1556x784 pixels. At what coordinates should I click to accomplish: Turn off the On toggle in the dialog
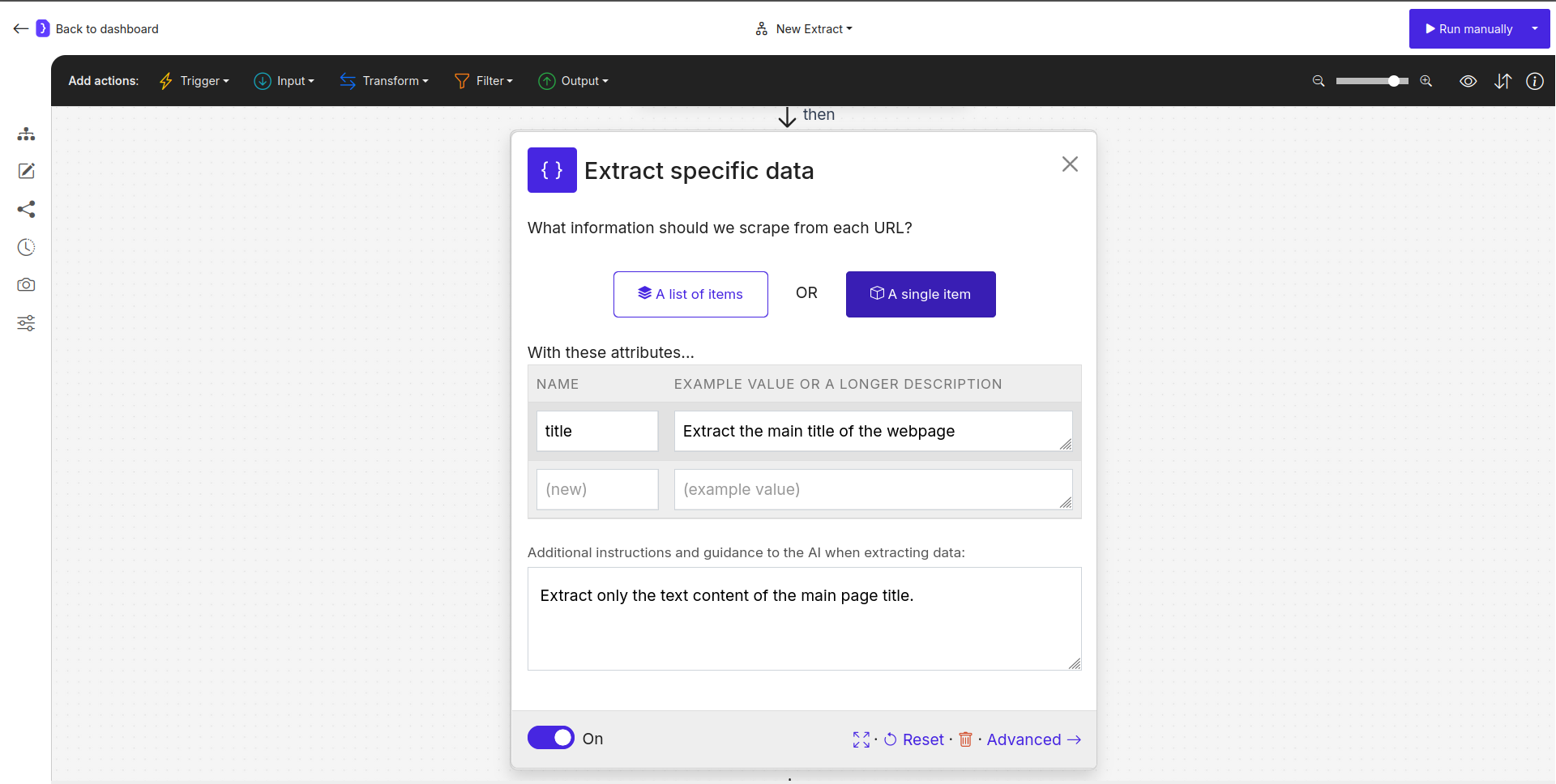tap(551, 738)
